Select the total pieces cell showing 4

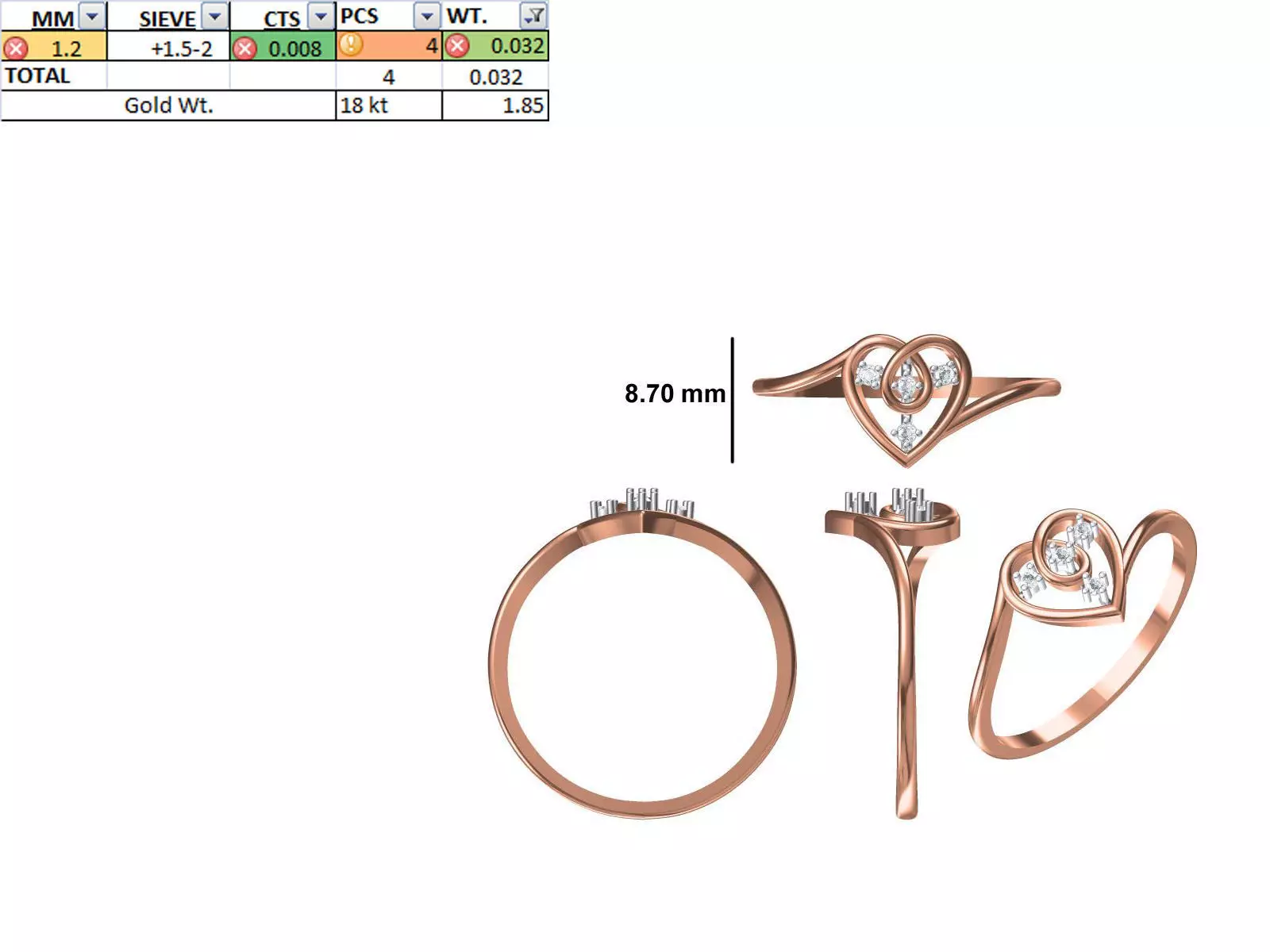tap(389, 76)
